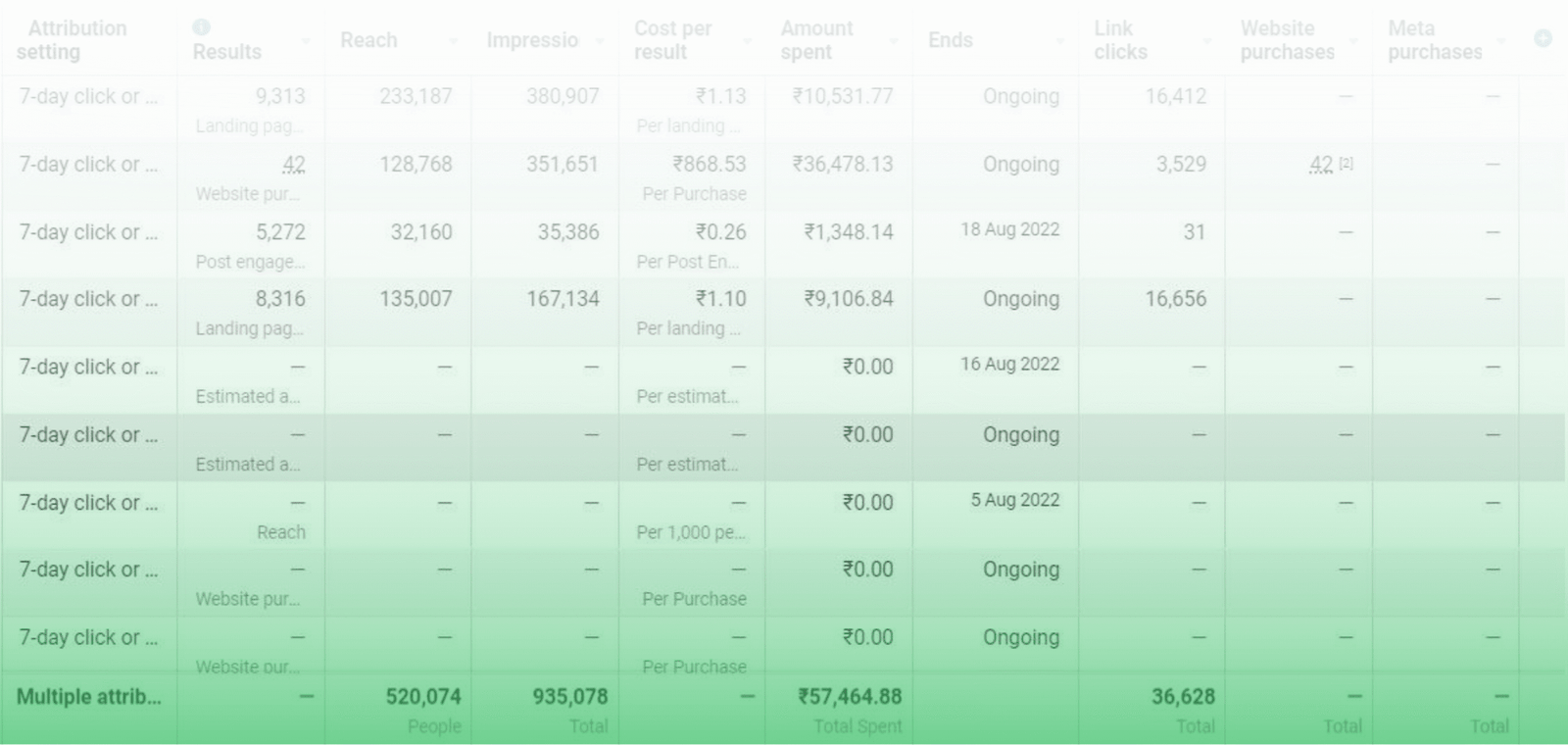Screen dimensions: 1568x745
Task: Open the Results column dropdown arrow
Action: 305,41
